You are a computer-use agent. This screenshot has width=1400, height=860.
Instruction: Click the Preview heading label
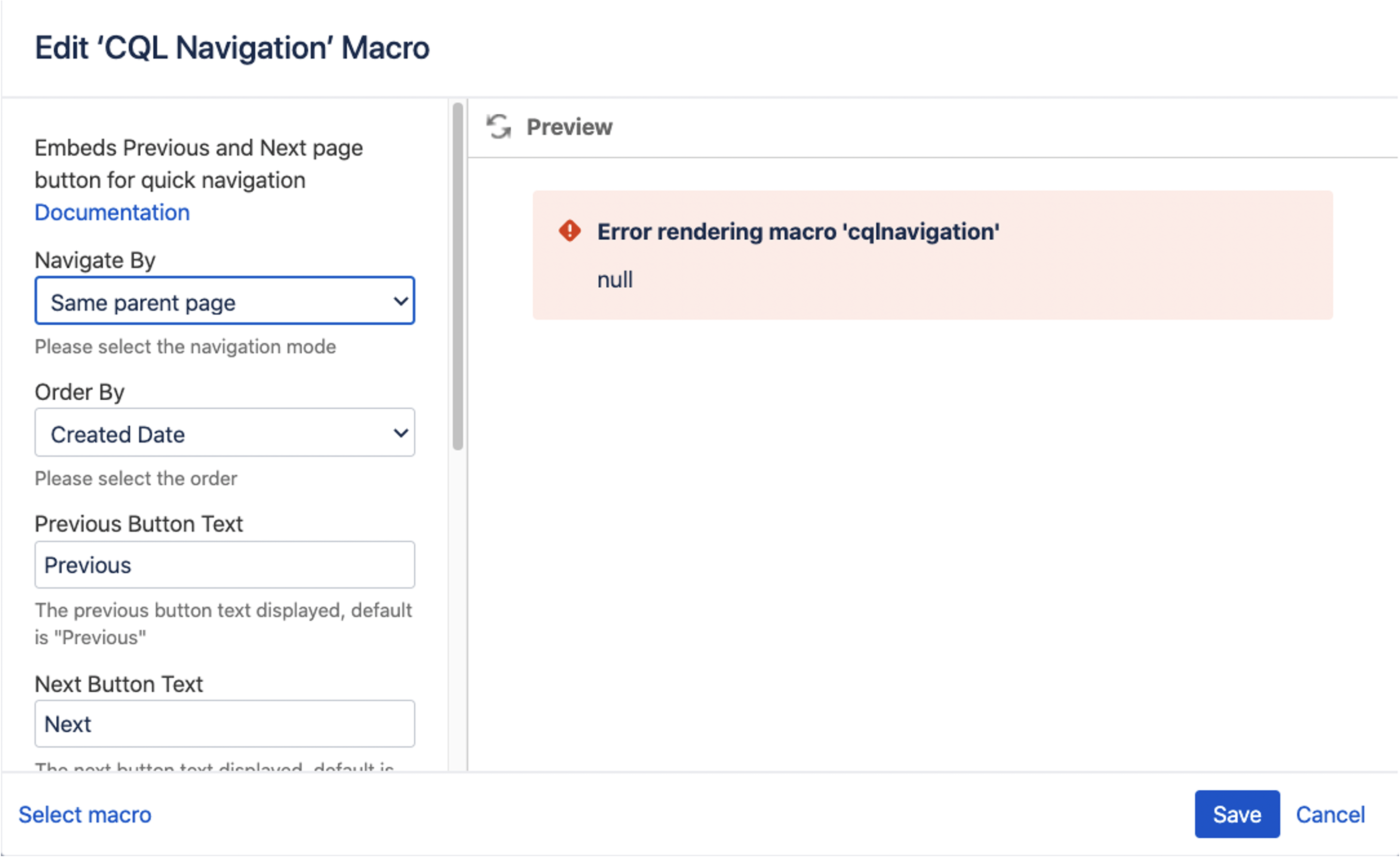[x=569, y=127]
